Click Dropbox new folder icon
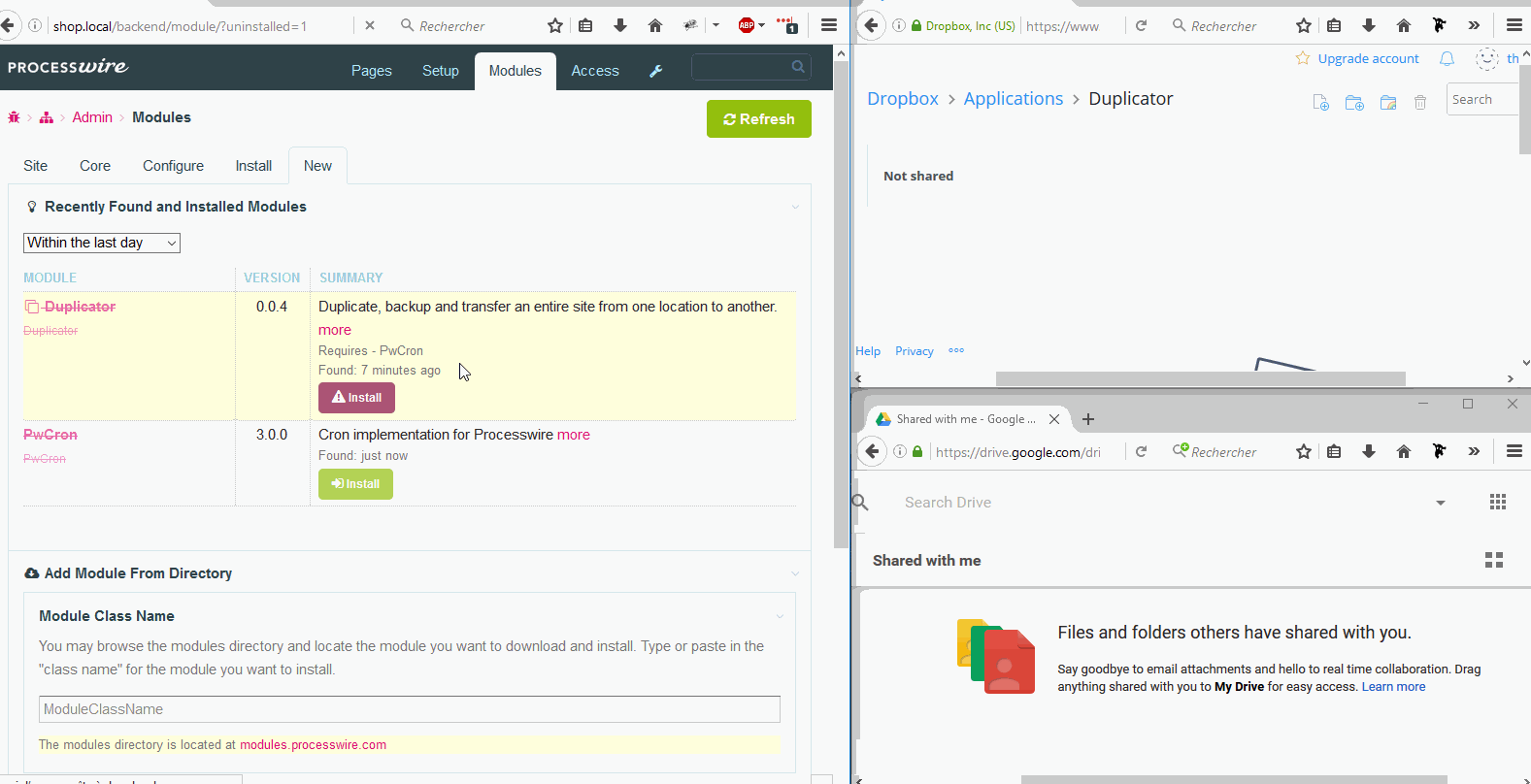The image size is (1531, 784). 1354,102
